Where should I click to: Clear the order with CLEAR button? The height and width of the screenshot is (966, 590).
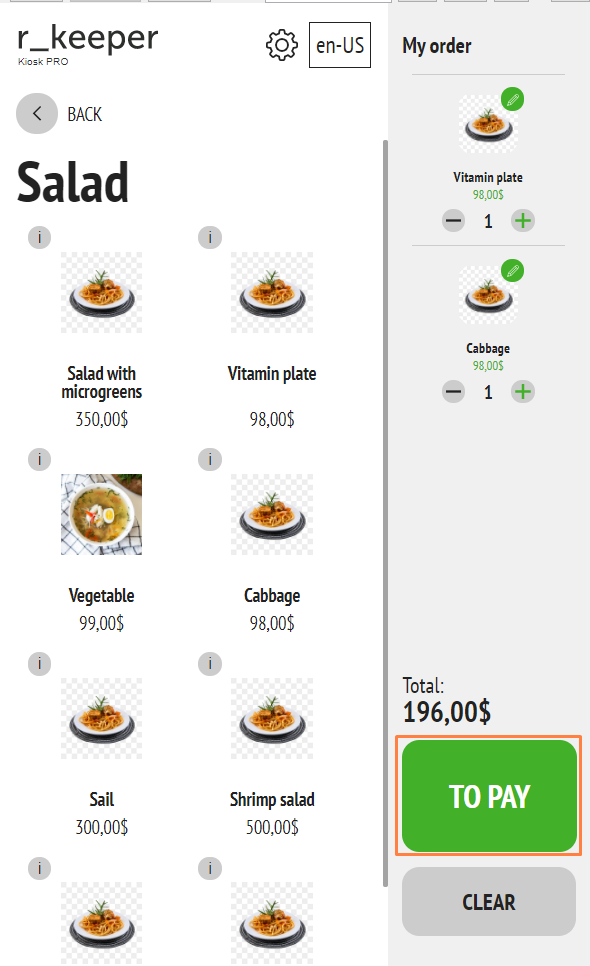(489, 901)
